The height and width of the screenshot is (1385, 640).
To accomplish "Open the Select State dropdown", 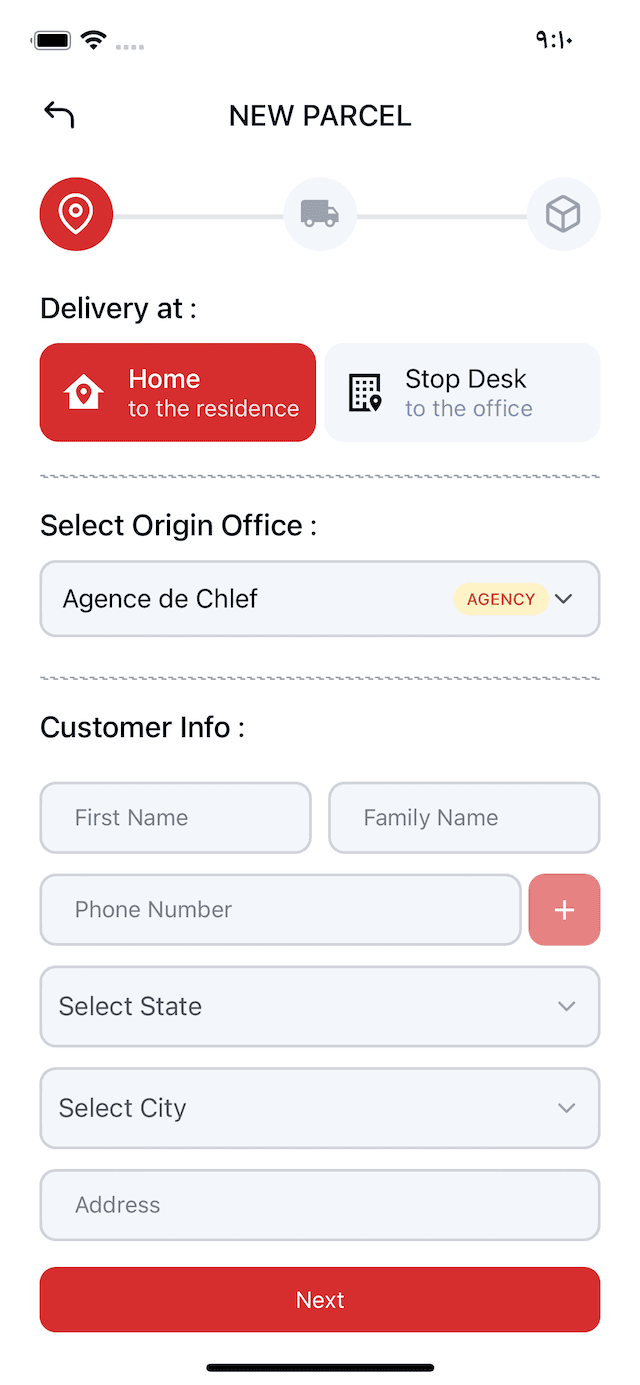I will (320, 1006).
